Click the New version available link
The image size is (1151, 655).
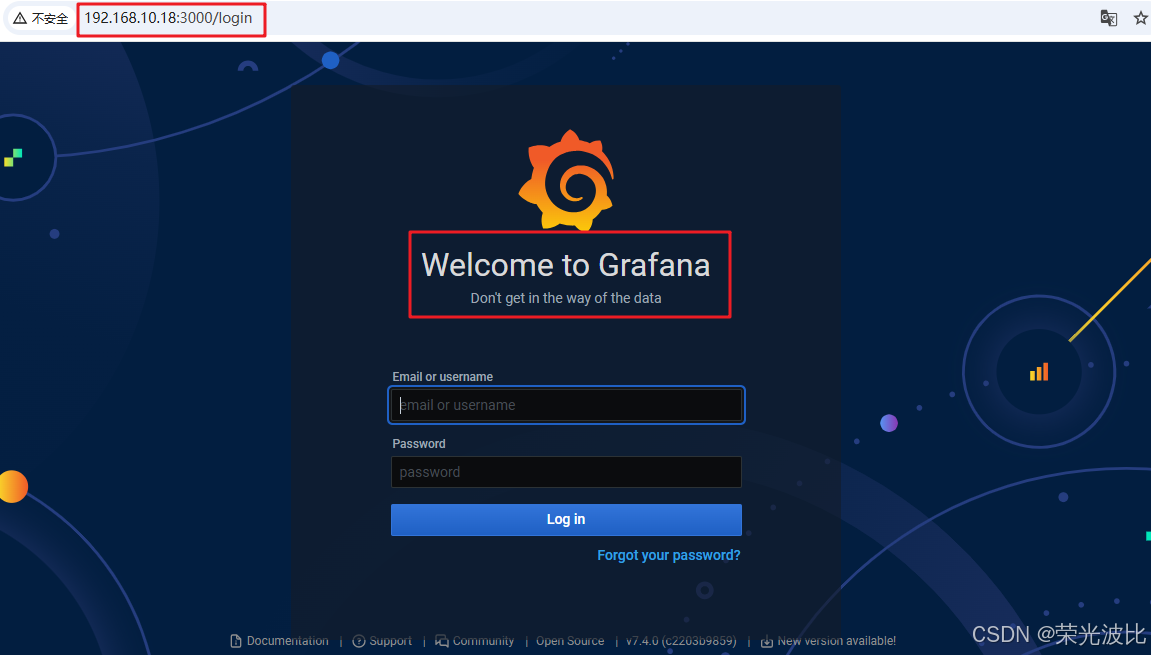837,641
